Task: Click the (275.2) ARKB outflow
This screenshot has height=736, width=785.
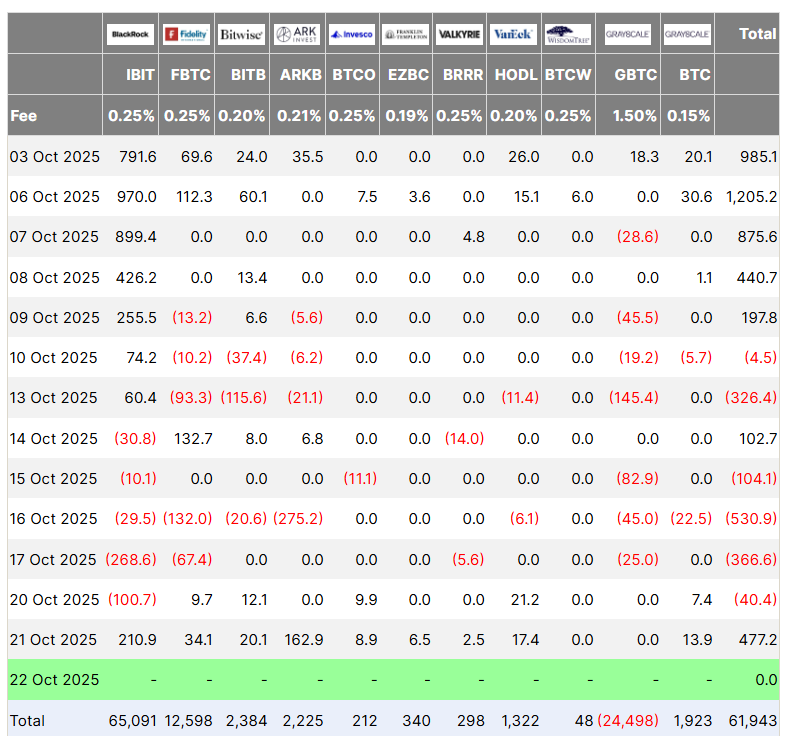Action: click(x=298, y=519)
